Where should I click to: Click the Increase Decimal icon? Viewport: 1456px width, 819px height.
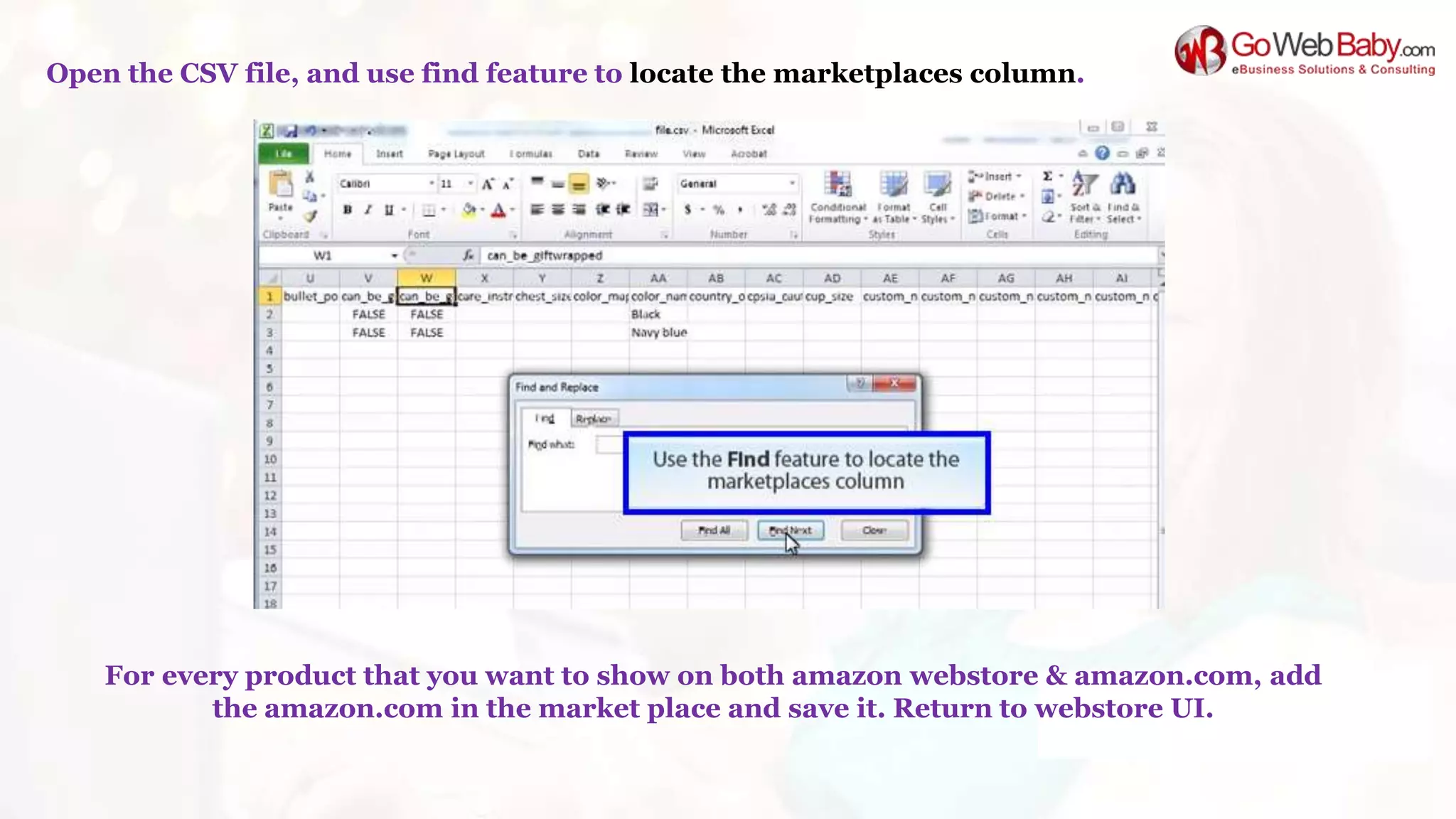769,210
